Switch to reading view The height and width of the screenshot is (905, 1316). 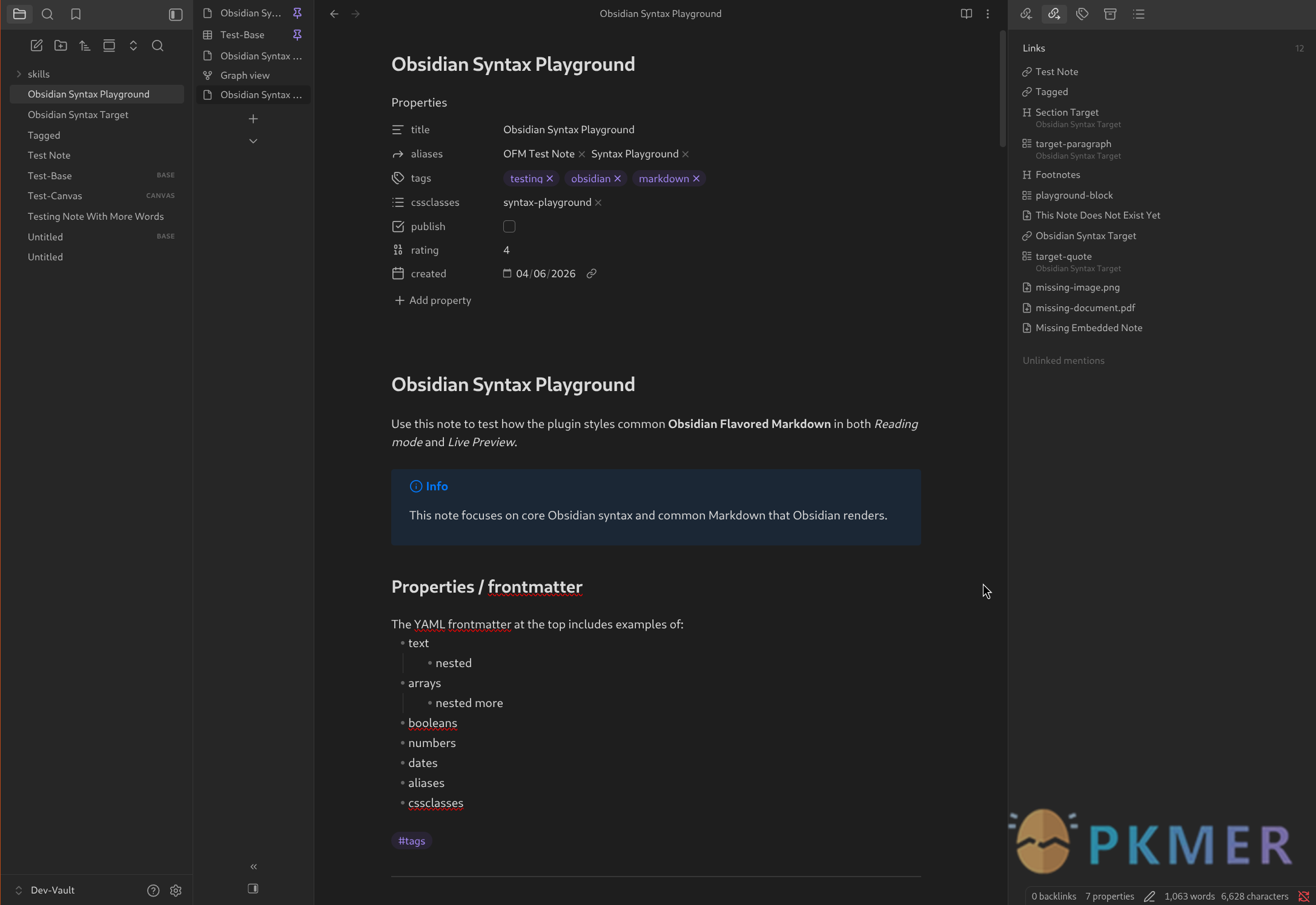click(967, 14)
